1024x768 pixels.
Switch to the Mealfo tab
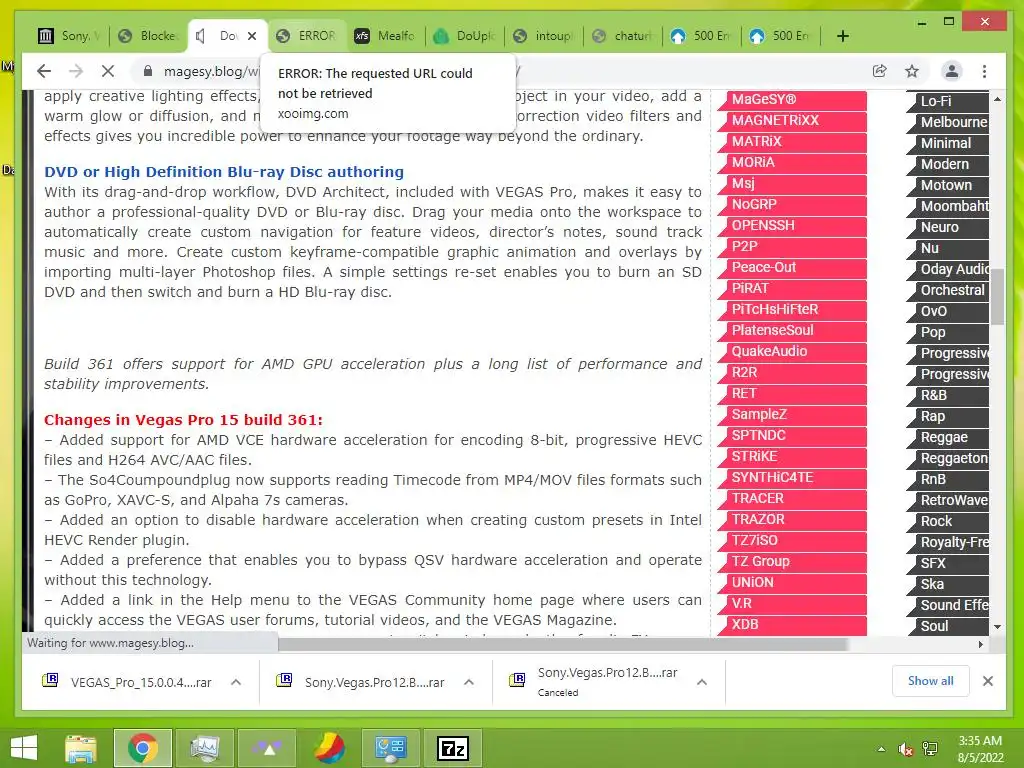click(x=386, y=36)
